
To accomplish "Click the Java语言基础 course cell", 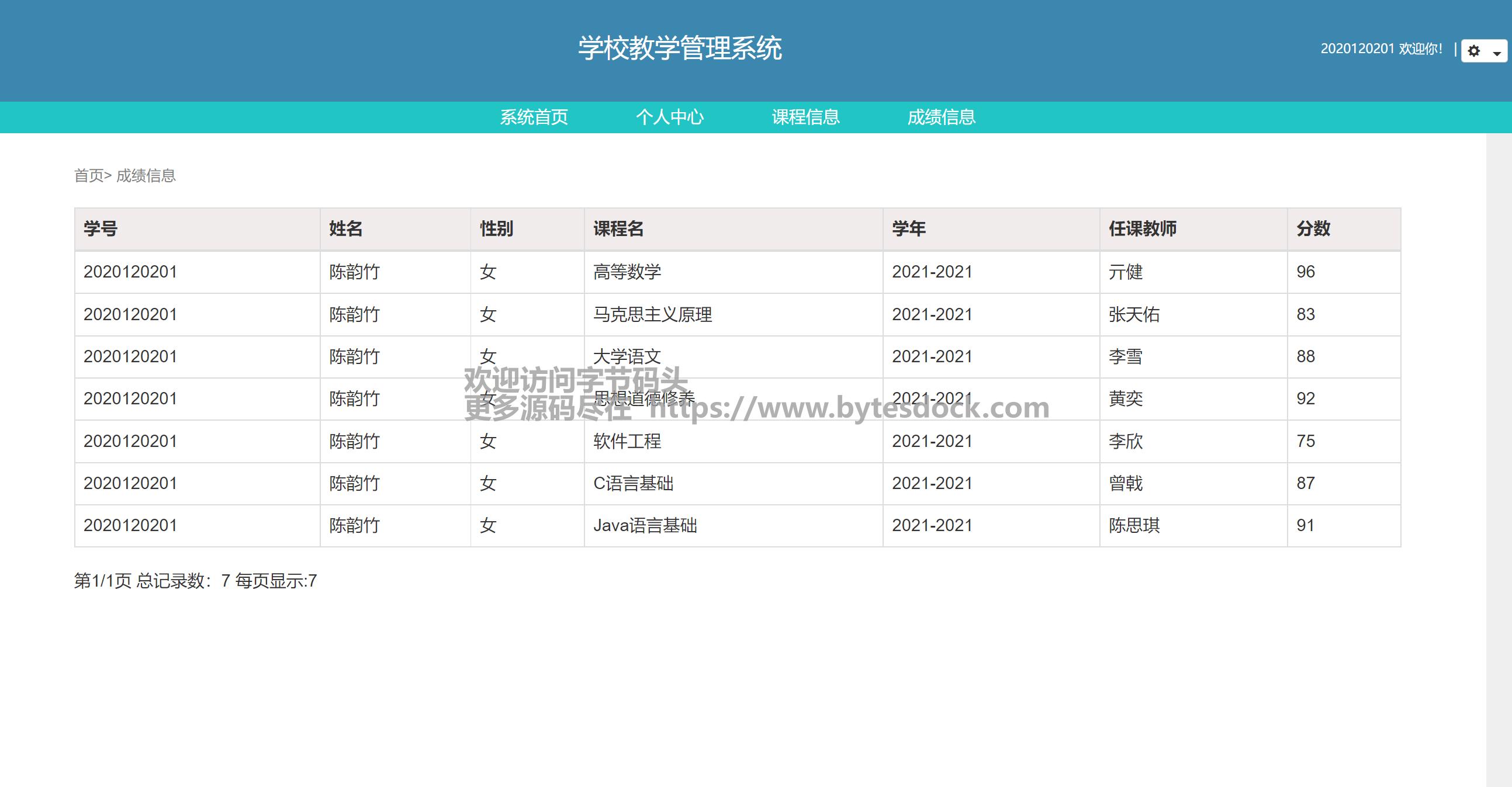I will click(x=645, y=525).
